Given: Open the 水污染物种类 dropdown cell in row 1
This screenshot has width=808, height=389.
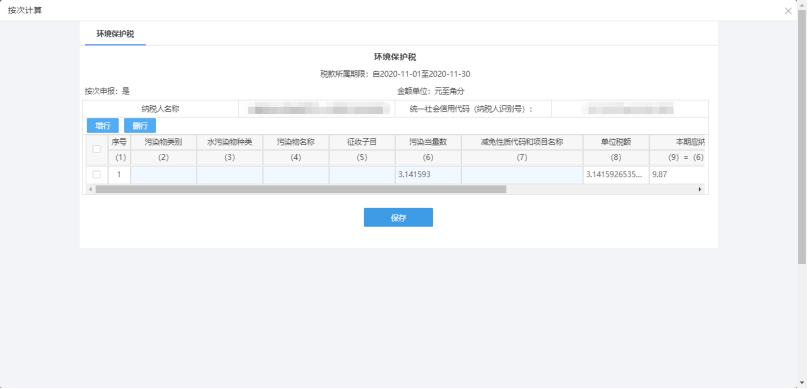Looking at the screenshot, I should tap(229, 175).
